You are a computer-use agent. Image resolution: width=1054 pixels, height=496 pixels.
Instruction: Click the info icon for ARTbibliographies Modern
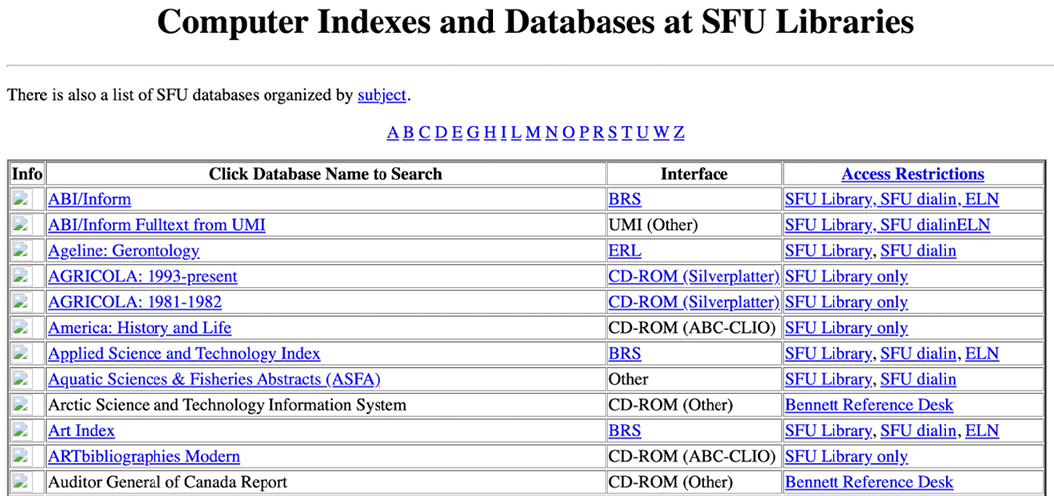(22, 456)
